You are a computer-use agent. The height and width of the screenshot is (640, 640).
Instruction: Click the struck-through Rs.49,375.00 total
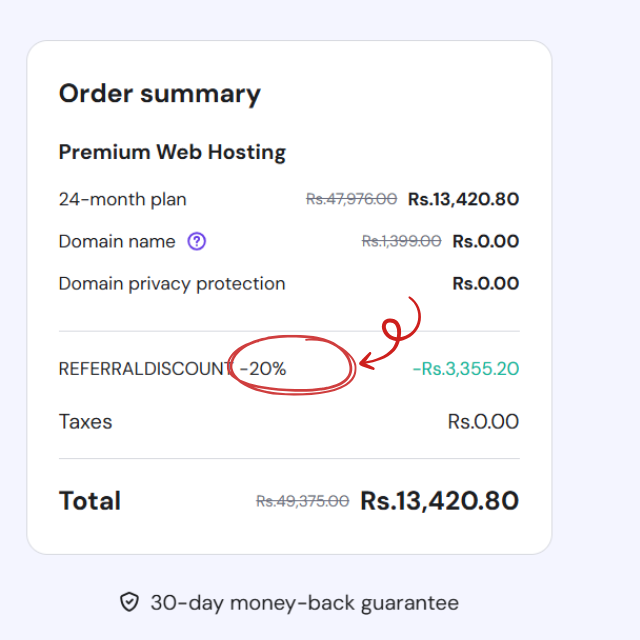(x=303, y=501)
